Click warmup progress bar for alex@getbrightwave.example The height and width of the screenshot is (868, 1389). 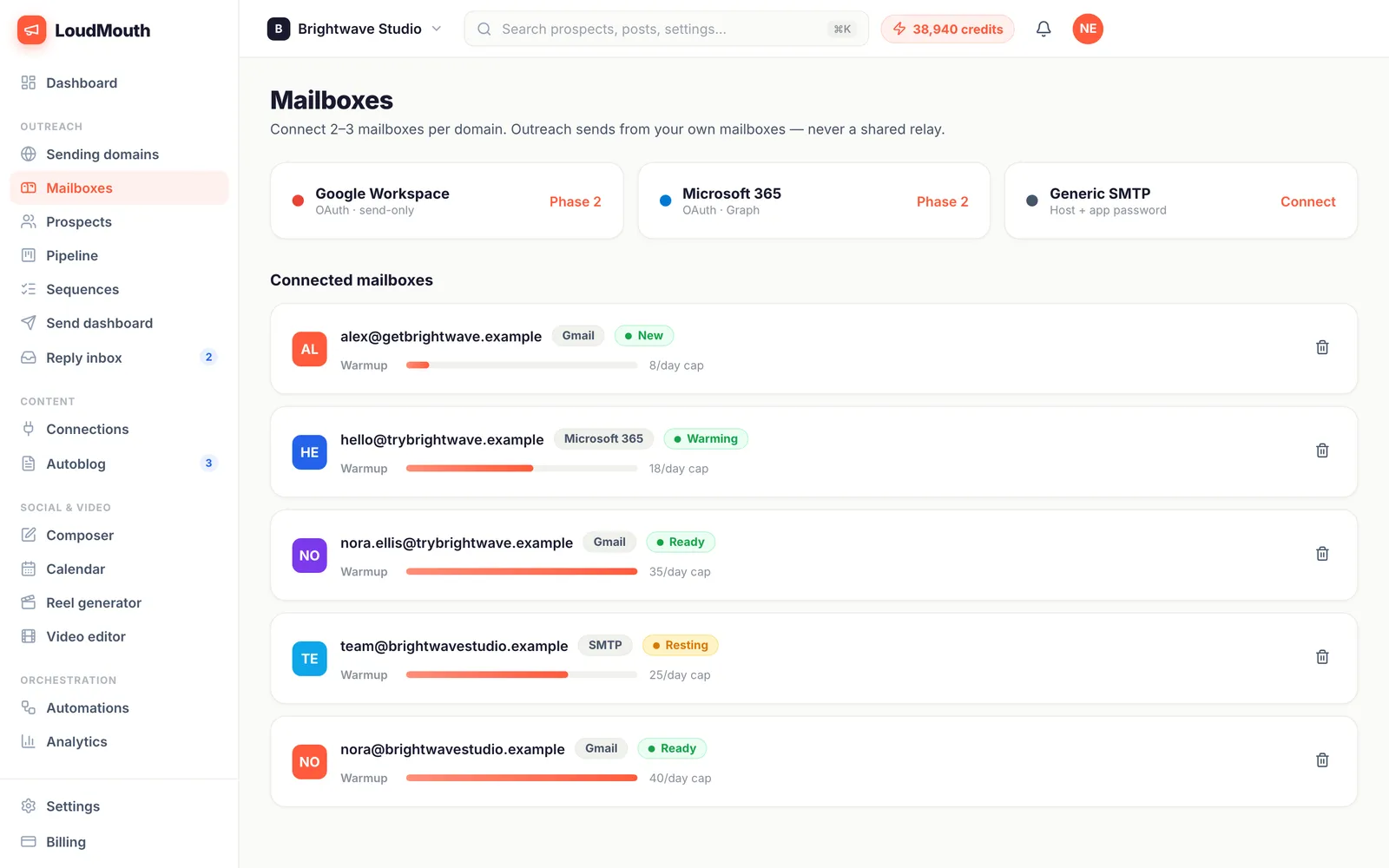[522, 365]
